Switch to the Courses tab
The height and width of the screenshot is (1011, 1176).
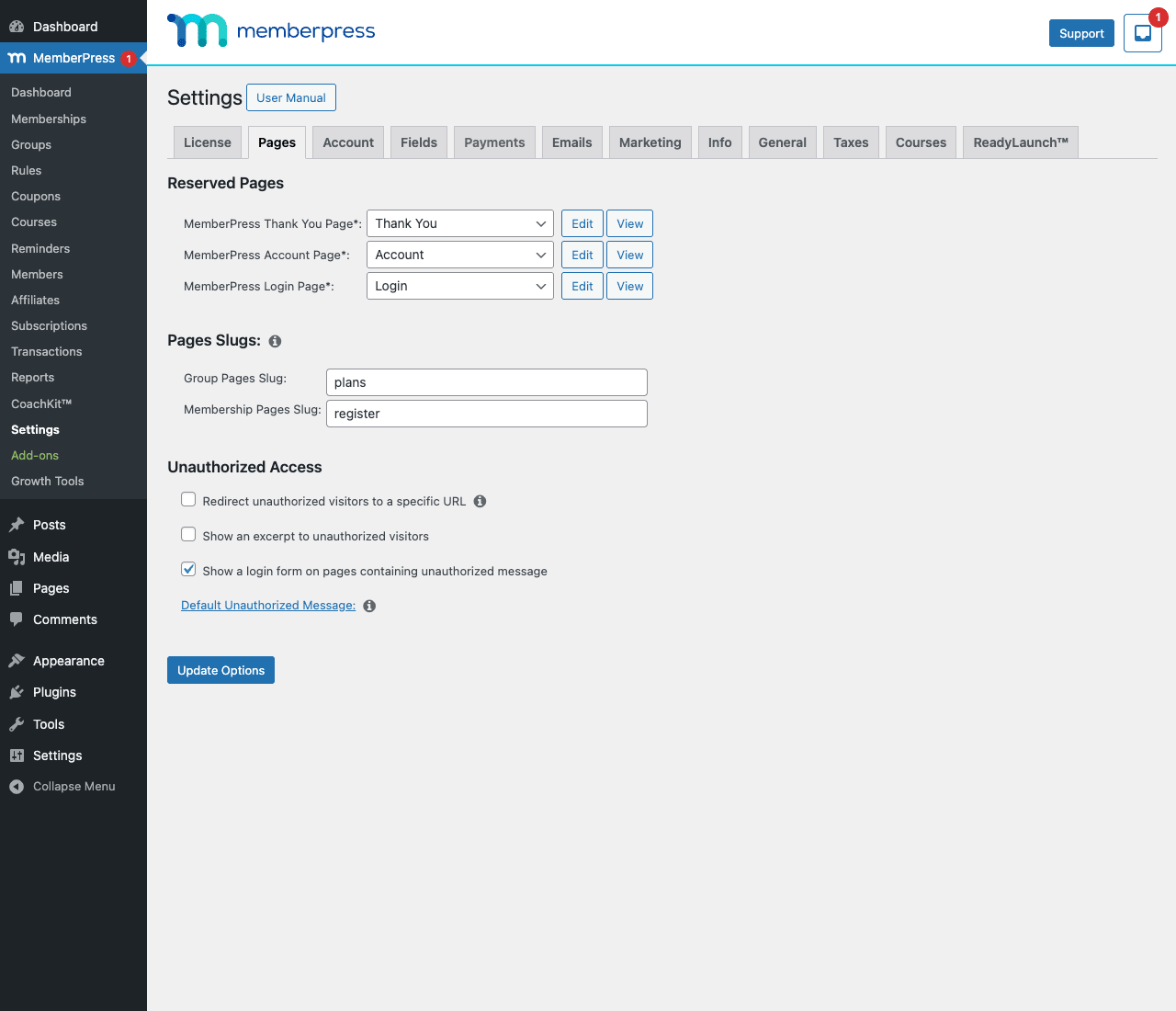pos(921,142)
